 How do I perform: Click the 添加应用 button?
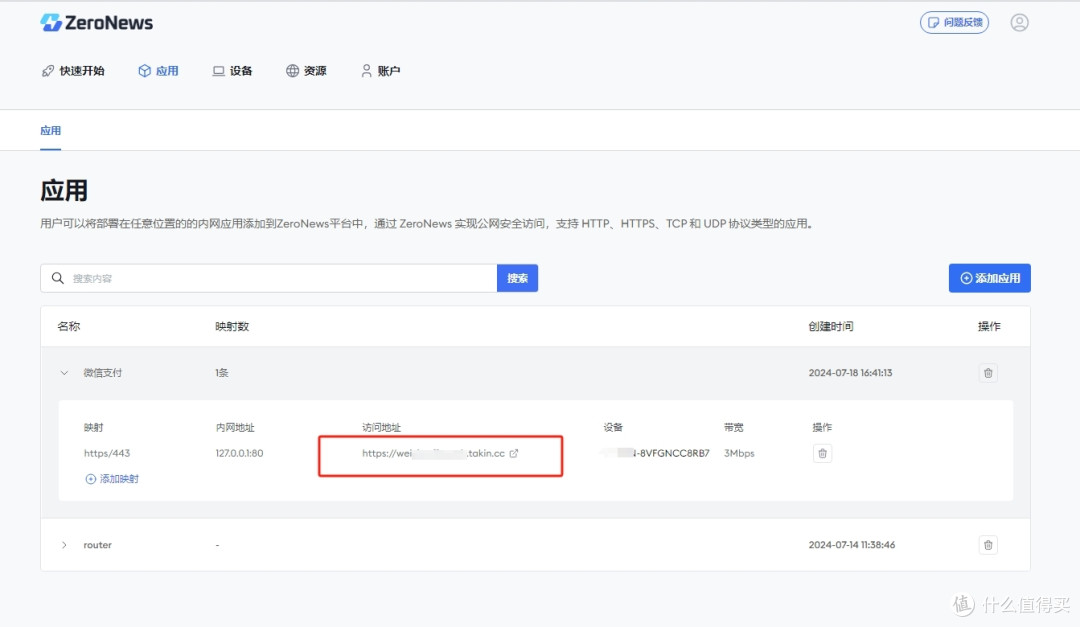tap(990, 278)
